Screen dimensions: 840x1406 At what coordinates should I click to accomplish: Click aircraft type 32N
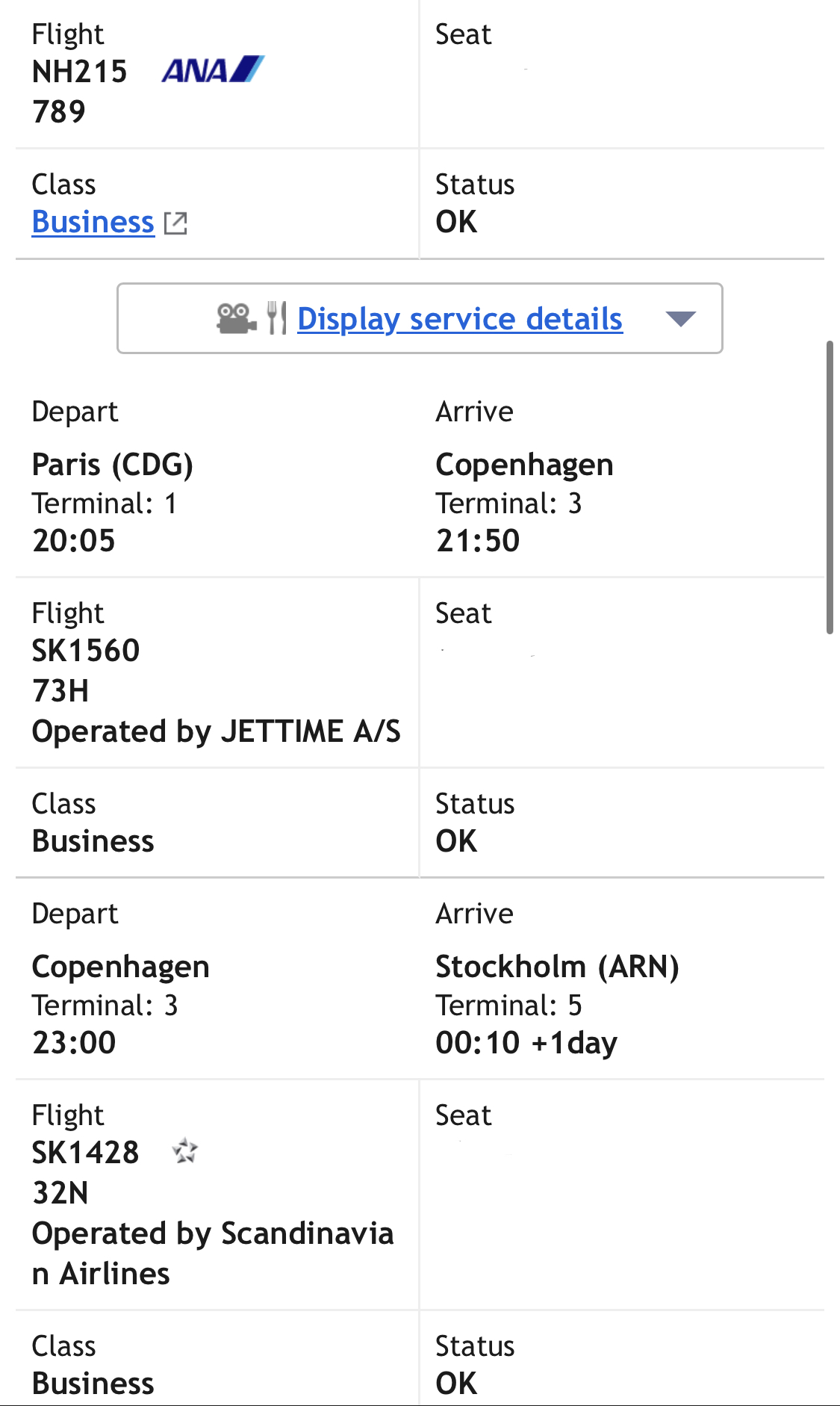tap(60, 1193)
